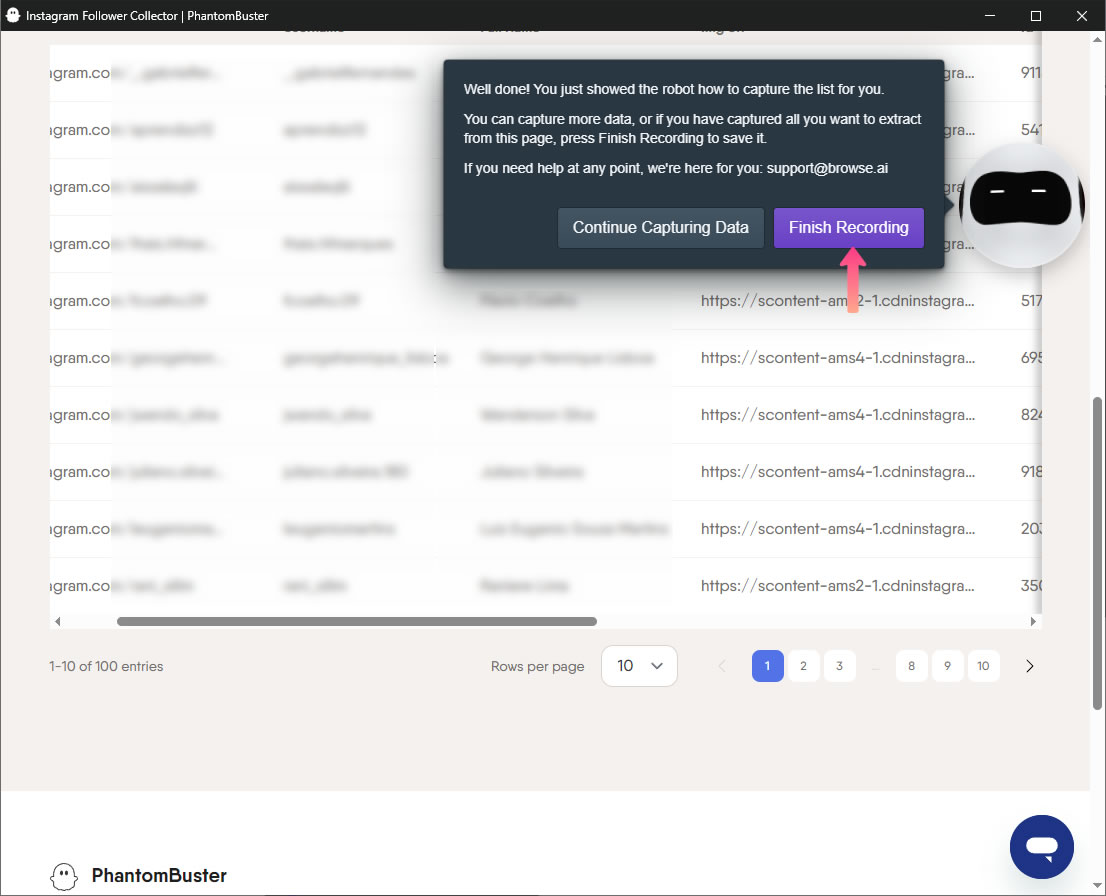Viewport: 1106px width, 896px height.
Task: Select page 1 in the pagination
Action: (x=767, y=666)
